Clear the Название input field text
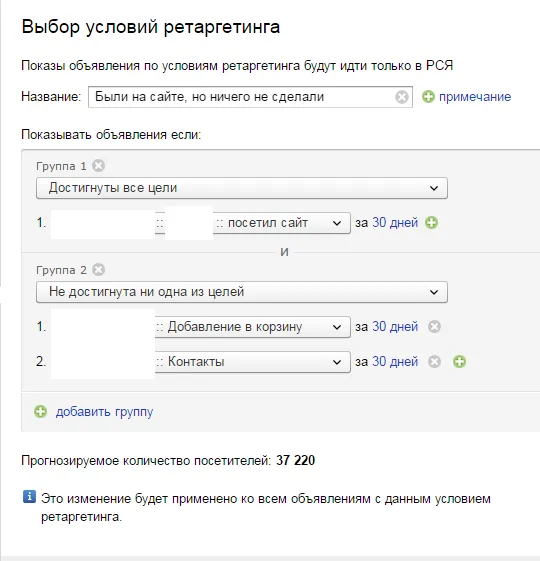 [402, 97]
